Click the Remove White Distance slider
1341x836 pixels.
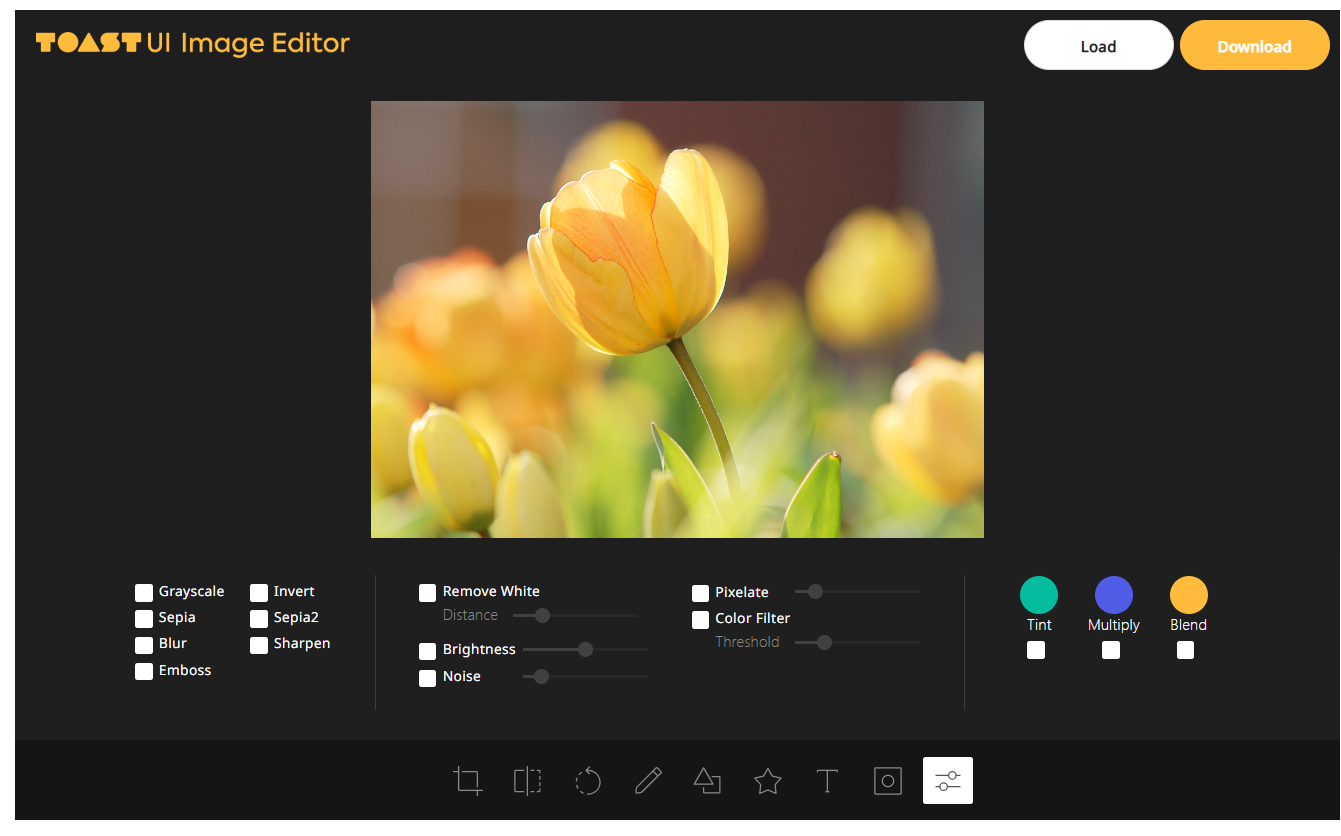575,615
